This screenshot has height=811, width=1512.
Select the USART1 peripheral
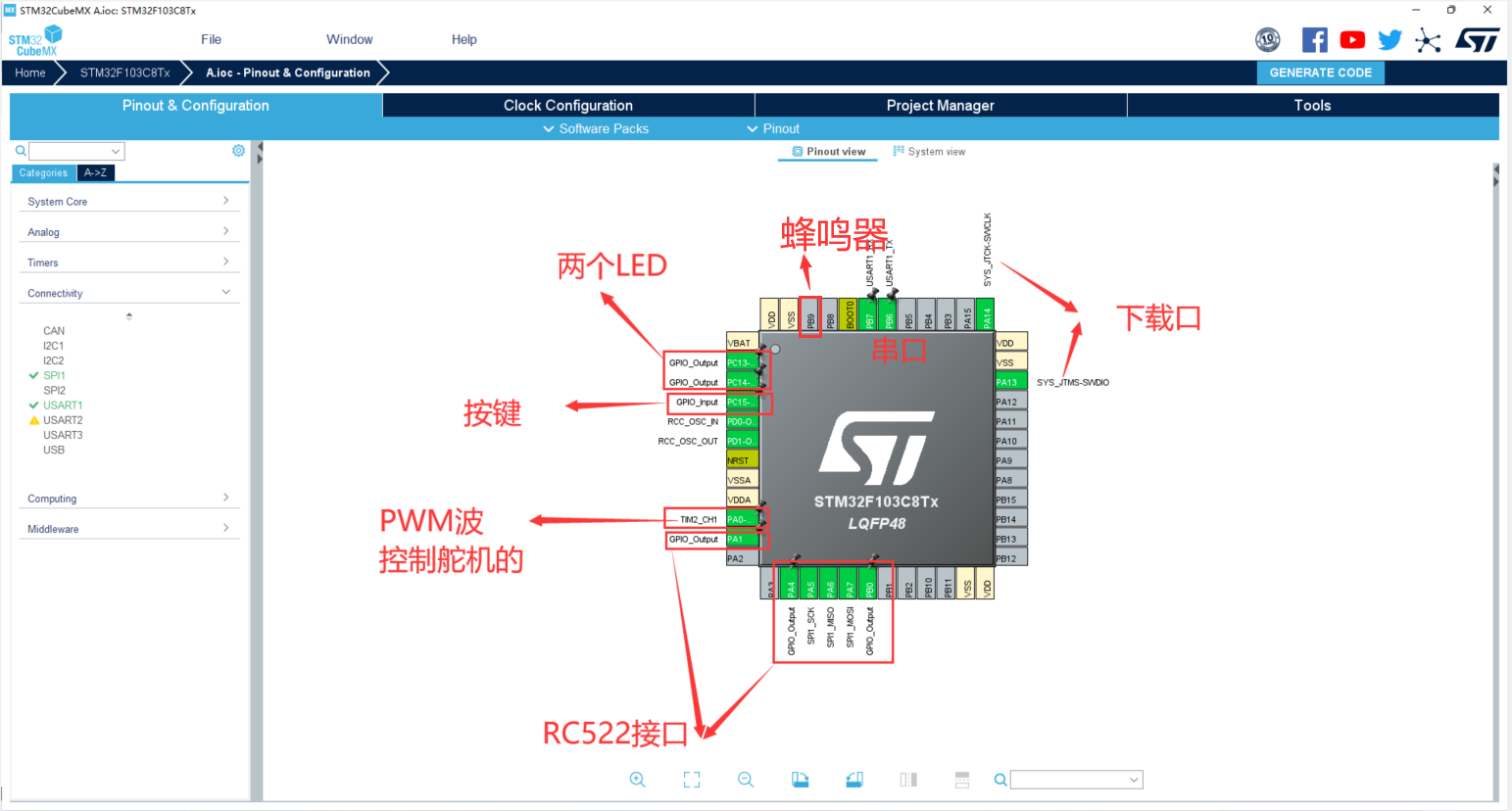point(63,405)
